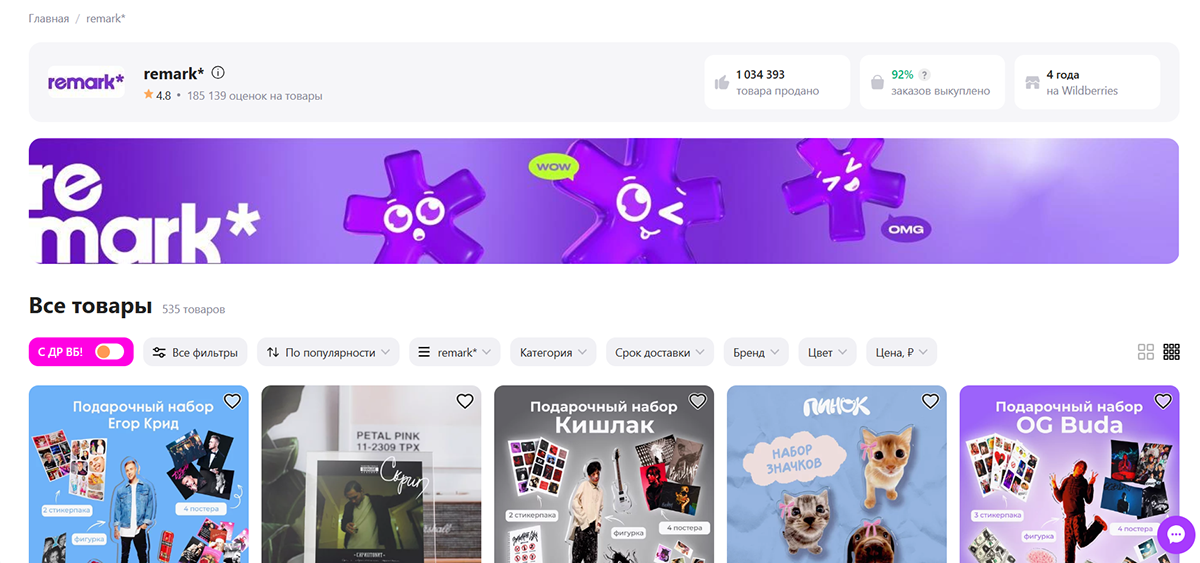Image resolution: width=1200 pixels, height=563 pixels.
Task: Favorite the Кишлак gift set
Action: coord(697,401)
